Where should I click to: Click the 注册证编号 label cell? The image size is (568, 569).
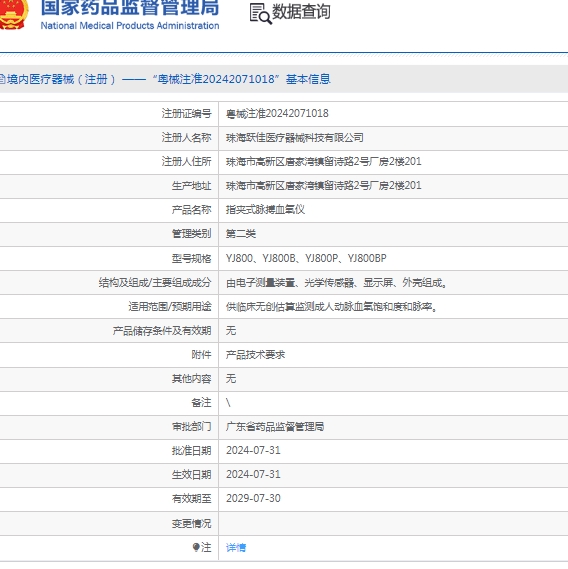tap(109, 114)
